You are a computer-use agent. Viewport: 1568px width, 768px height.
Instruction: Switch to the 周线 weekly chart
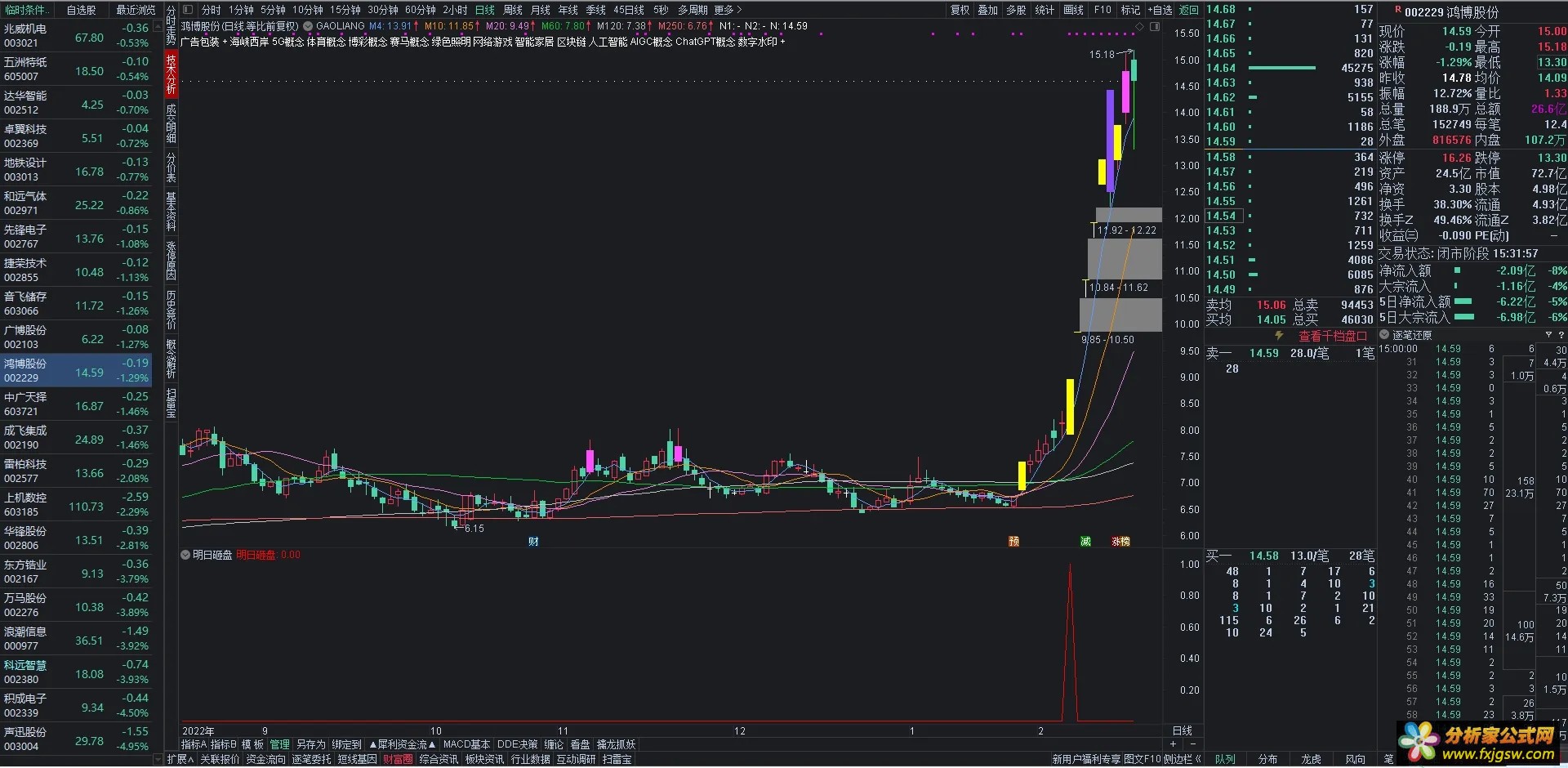[x=513, y=10]
